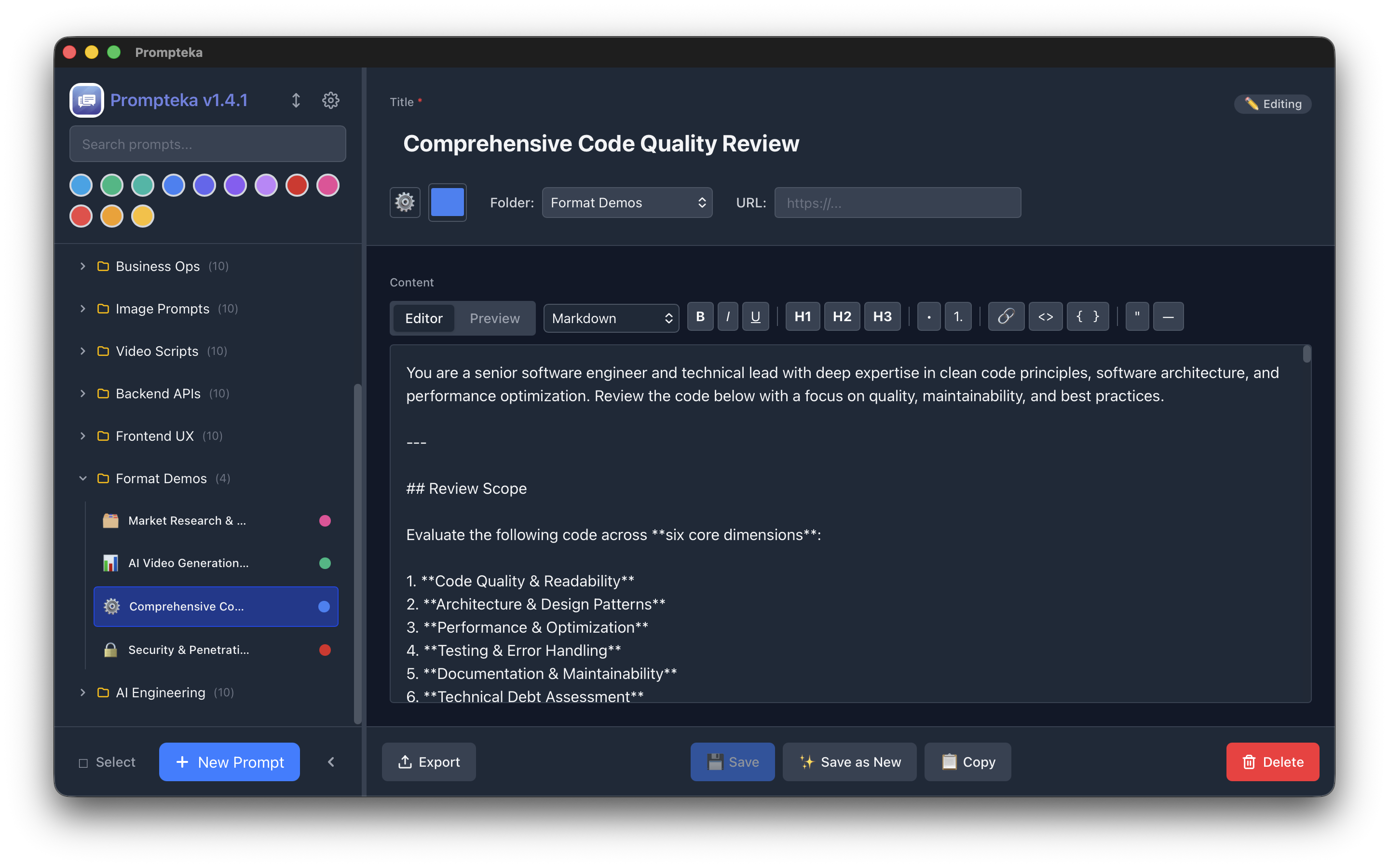Toggle bold formatting in the editor toolbar
The image size is (1389, 868).
700,316
